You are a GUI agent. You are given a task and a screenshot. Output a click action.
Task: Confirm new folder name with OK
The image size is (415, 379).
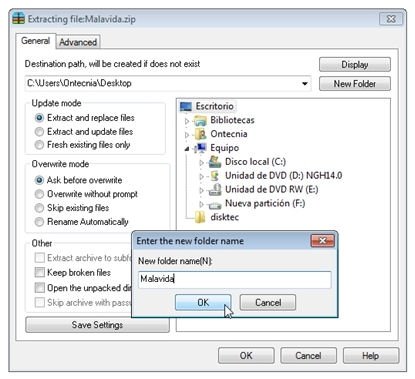[203, 303]
